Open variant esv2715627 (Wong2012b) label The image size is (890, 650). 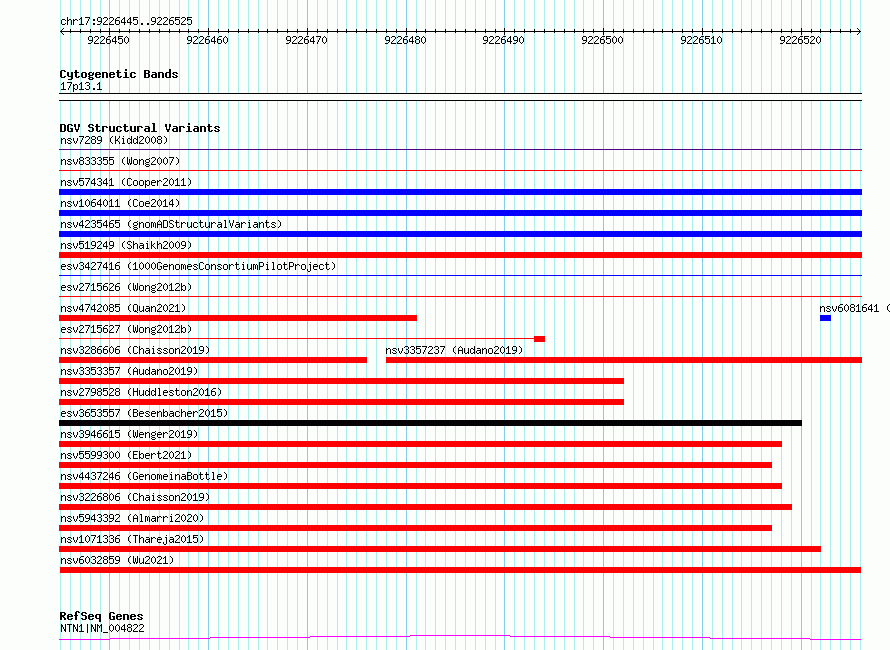[126, 329]
